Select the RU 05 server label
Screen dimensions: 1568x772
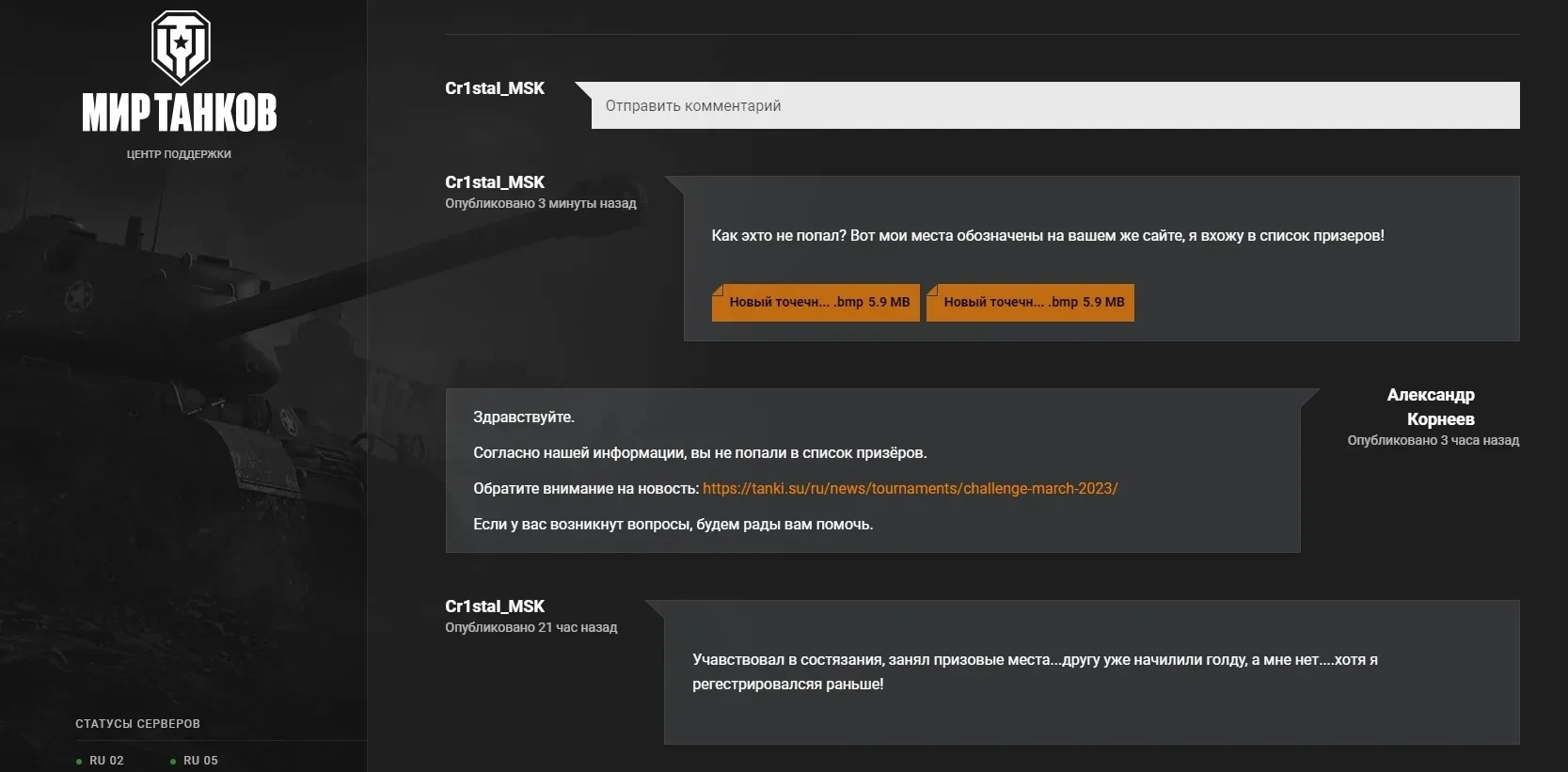(200, 761)
